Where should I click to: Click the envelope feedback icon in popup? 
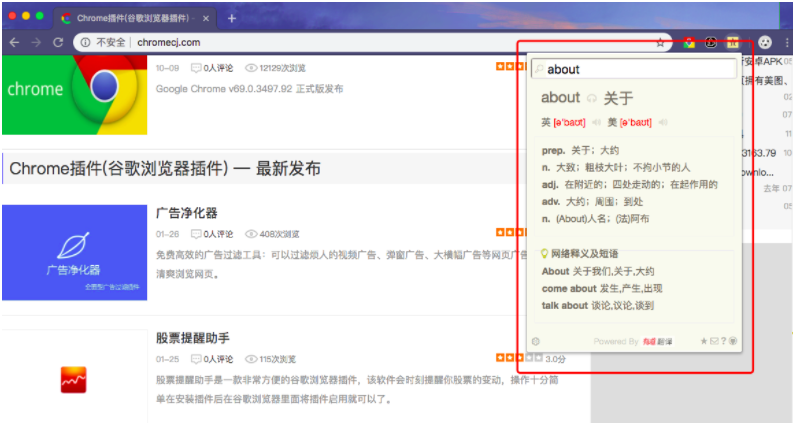pyautogui.click(x=714, y=341)
